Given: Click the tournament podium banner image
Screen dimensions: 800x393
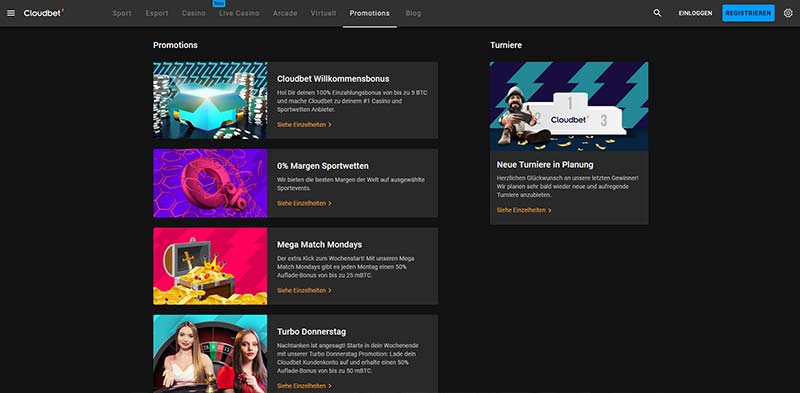Looking at the screenshot, I should coord(569,107).
